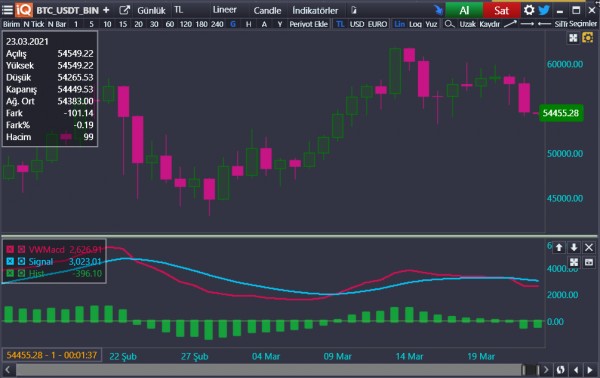Click the red Sat sell button
The image size is (600, 378).
(501, 10)
